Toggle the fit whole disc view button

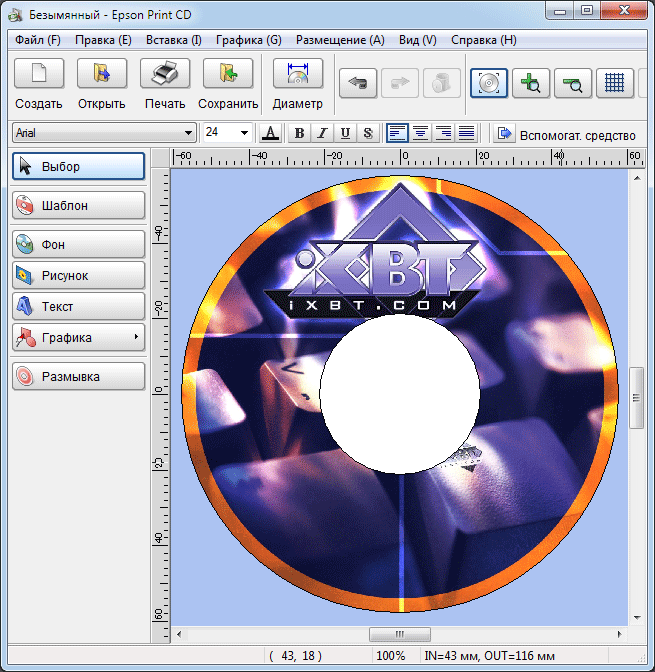click(489, 83)
